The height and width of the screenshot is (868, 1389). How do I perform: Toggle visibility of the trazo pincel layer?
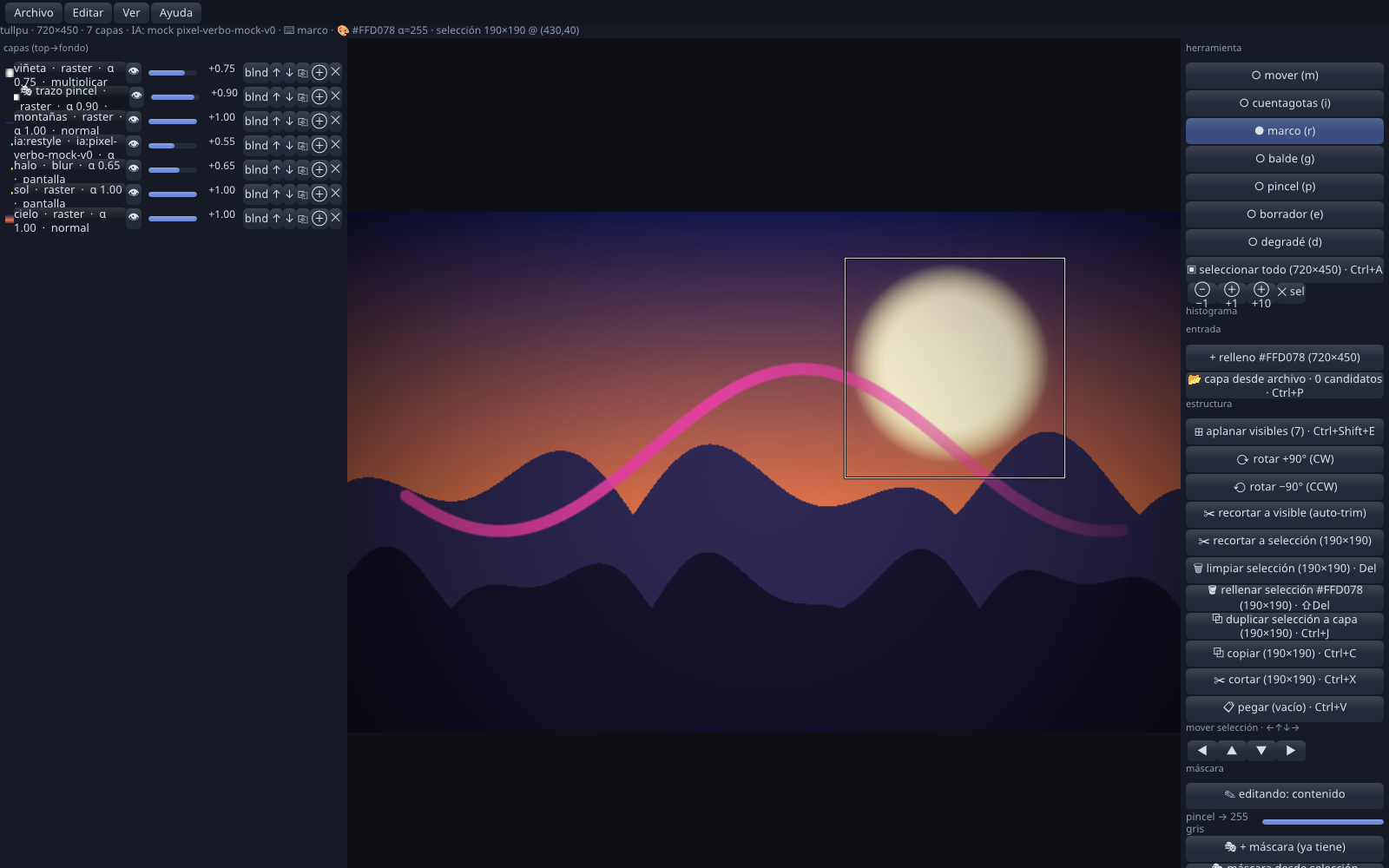point(136,95)
